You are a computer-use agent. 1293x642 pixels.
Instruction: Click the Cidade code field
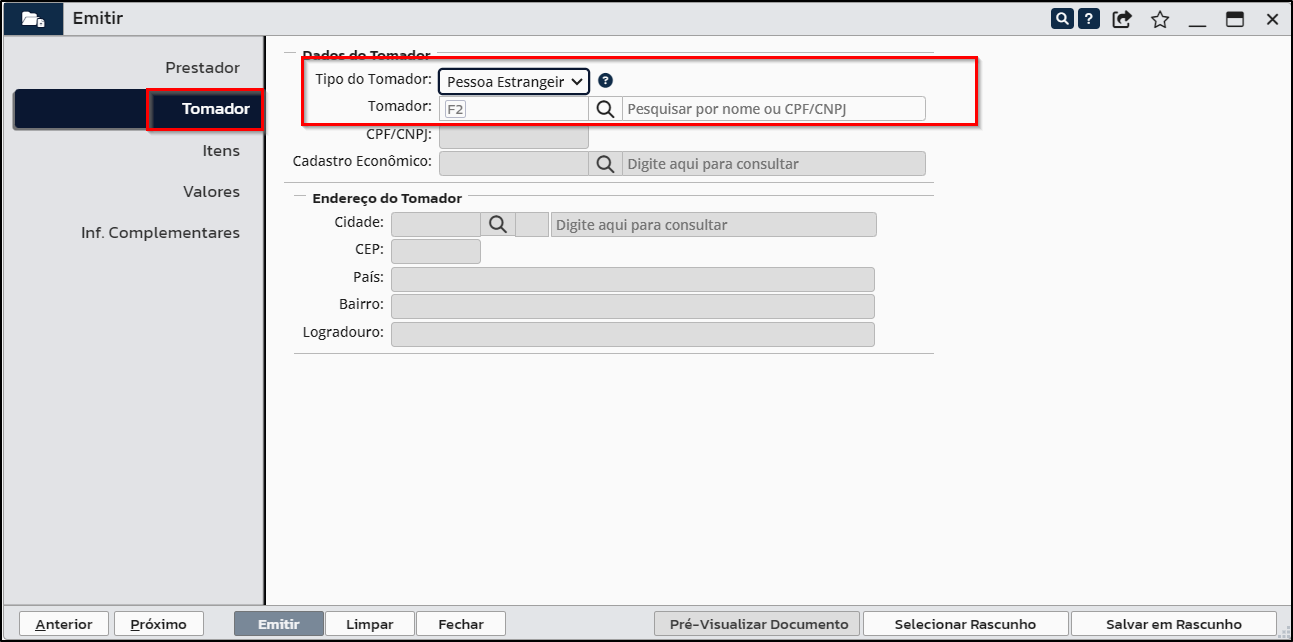click(x=436, y=225)
